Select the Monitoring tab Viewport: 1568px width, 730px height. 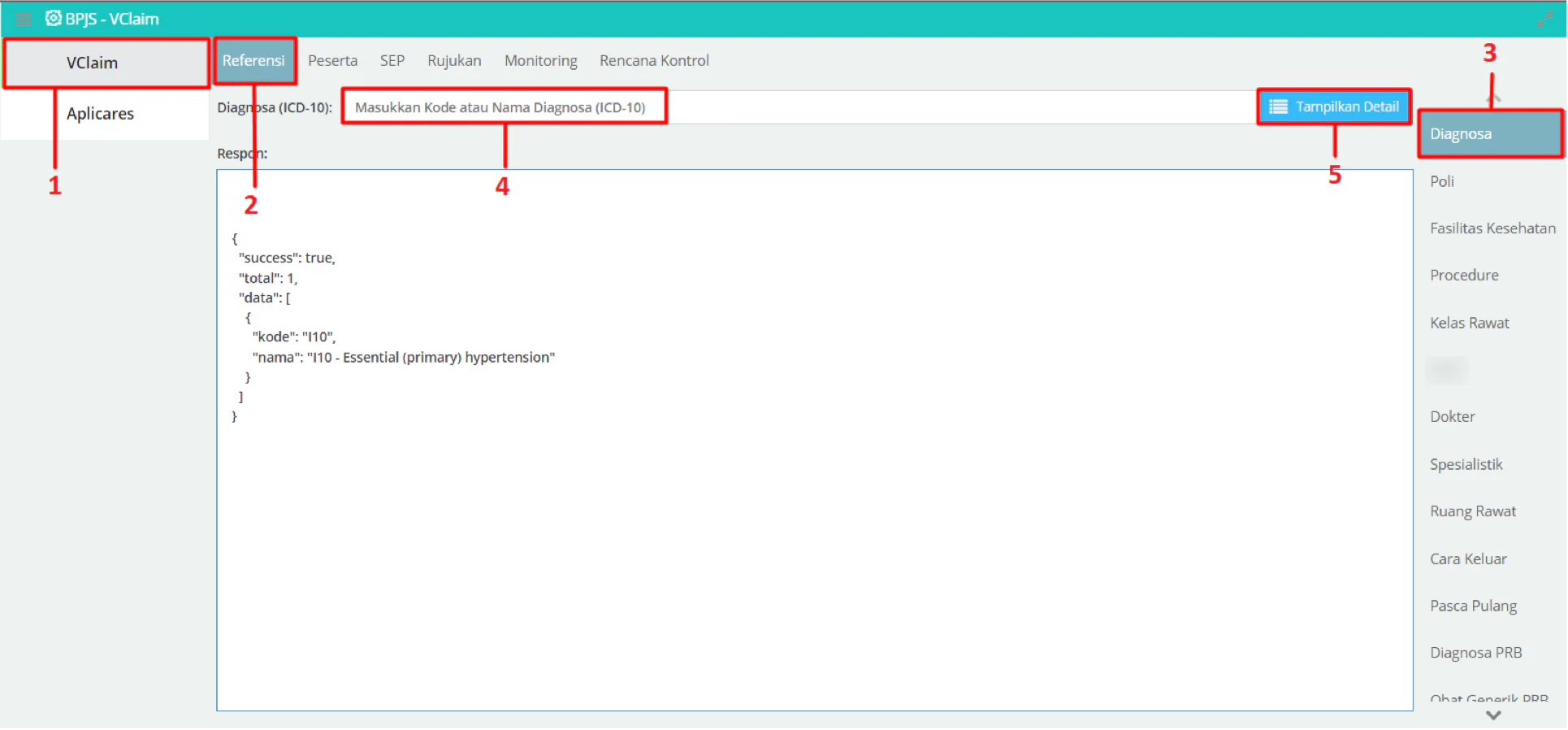click(540, 60)
